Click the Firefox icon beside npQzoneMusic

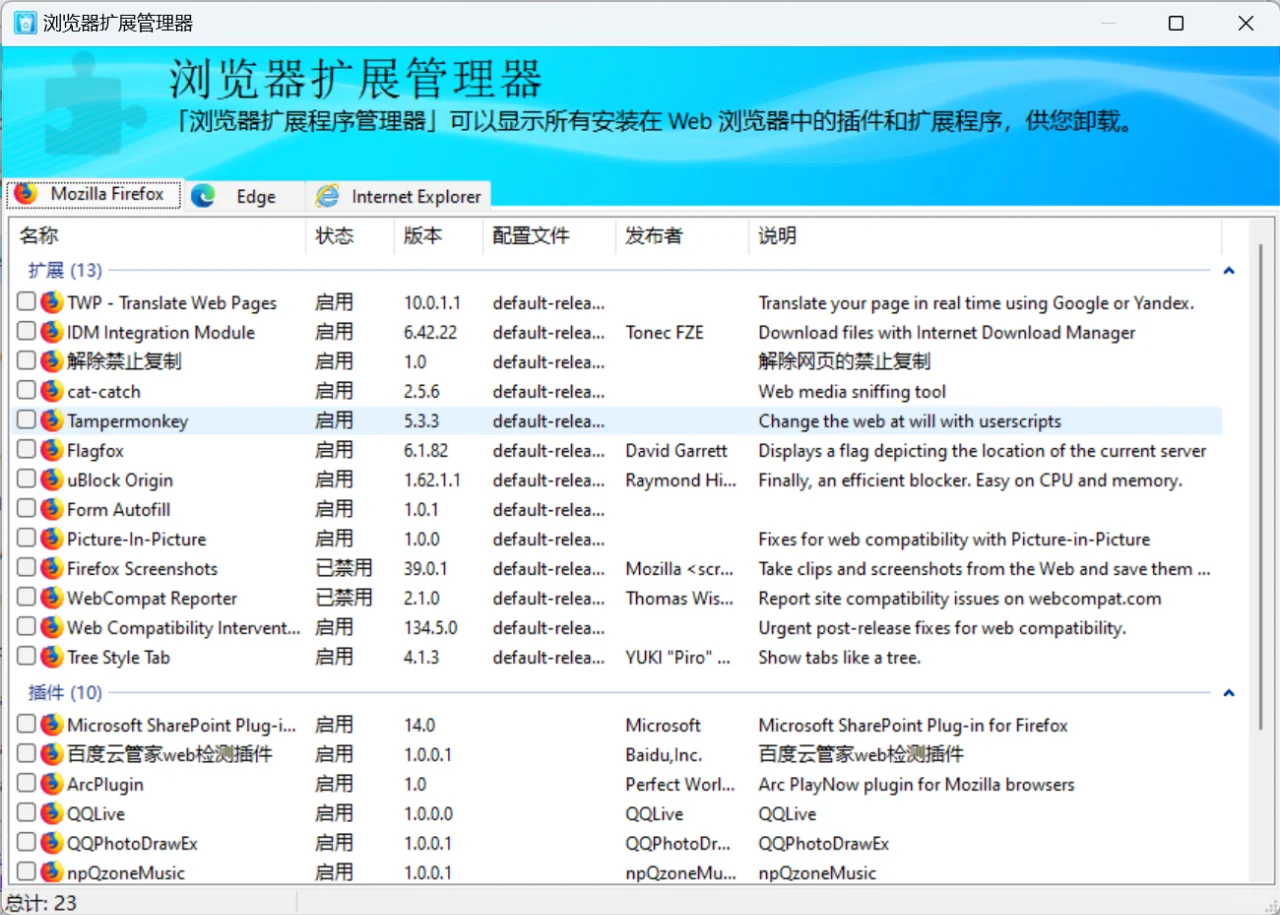click(51, 872)
